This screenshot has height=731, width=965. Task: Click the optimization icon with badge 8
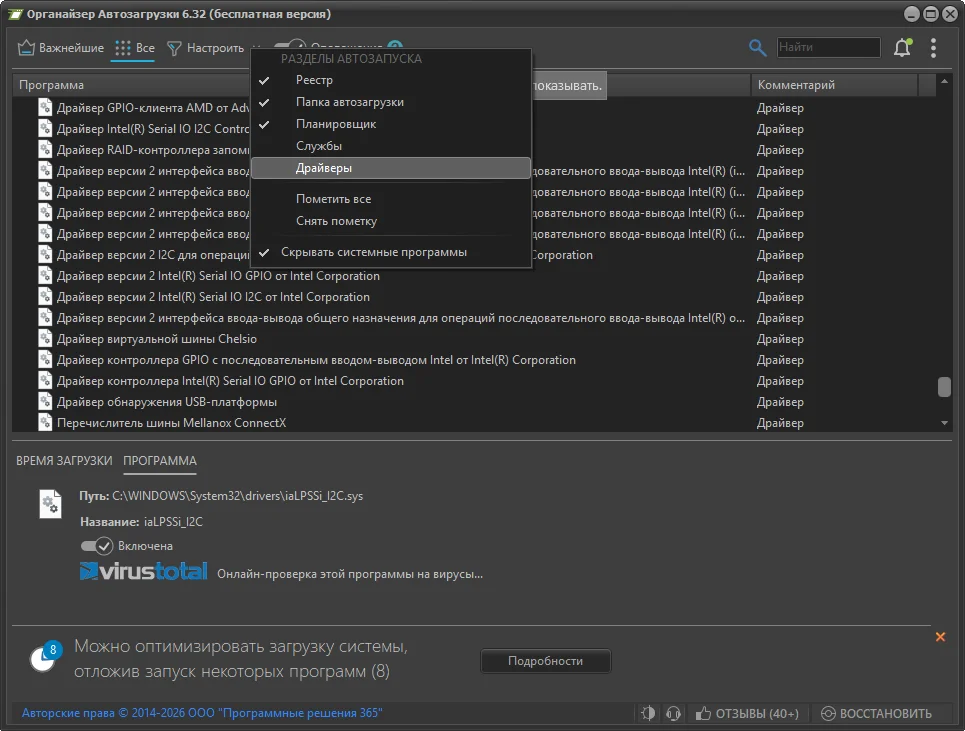pos(46,657)
